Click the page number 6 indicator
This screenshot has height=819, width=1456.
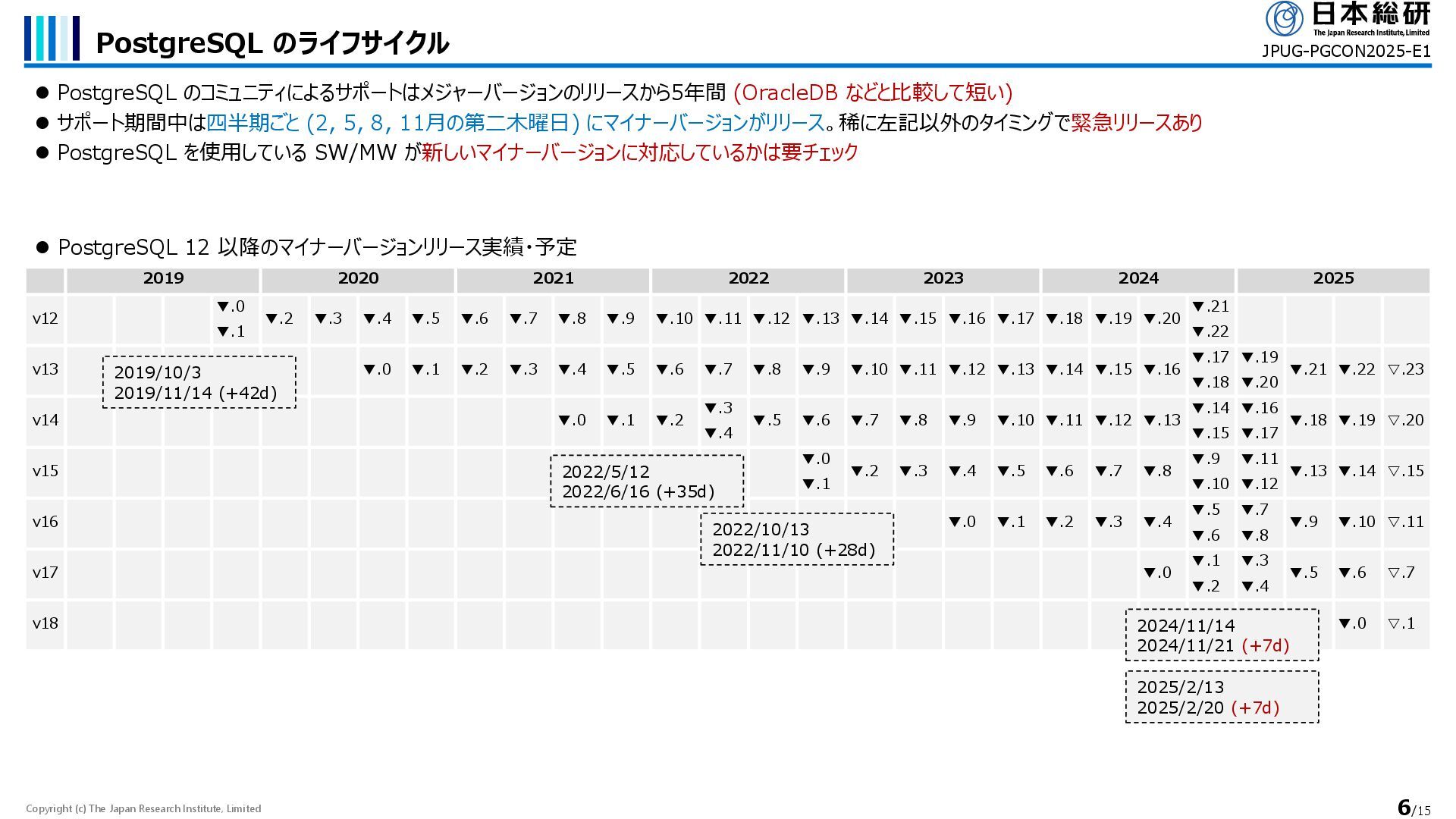(1404, 808)
